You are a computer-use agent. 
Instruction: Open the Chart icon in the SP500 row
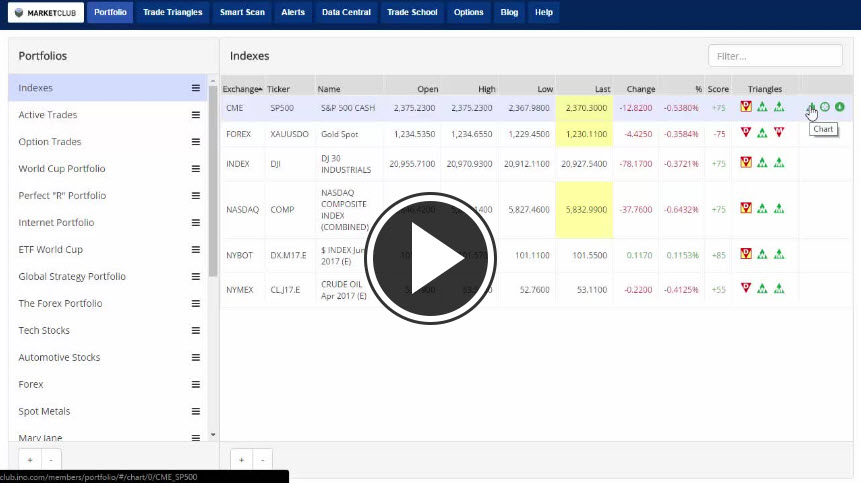pyautogui.click(x=812, y=107)
